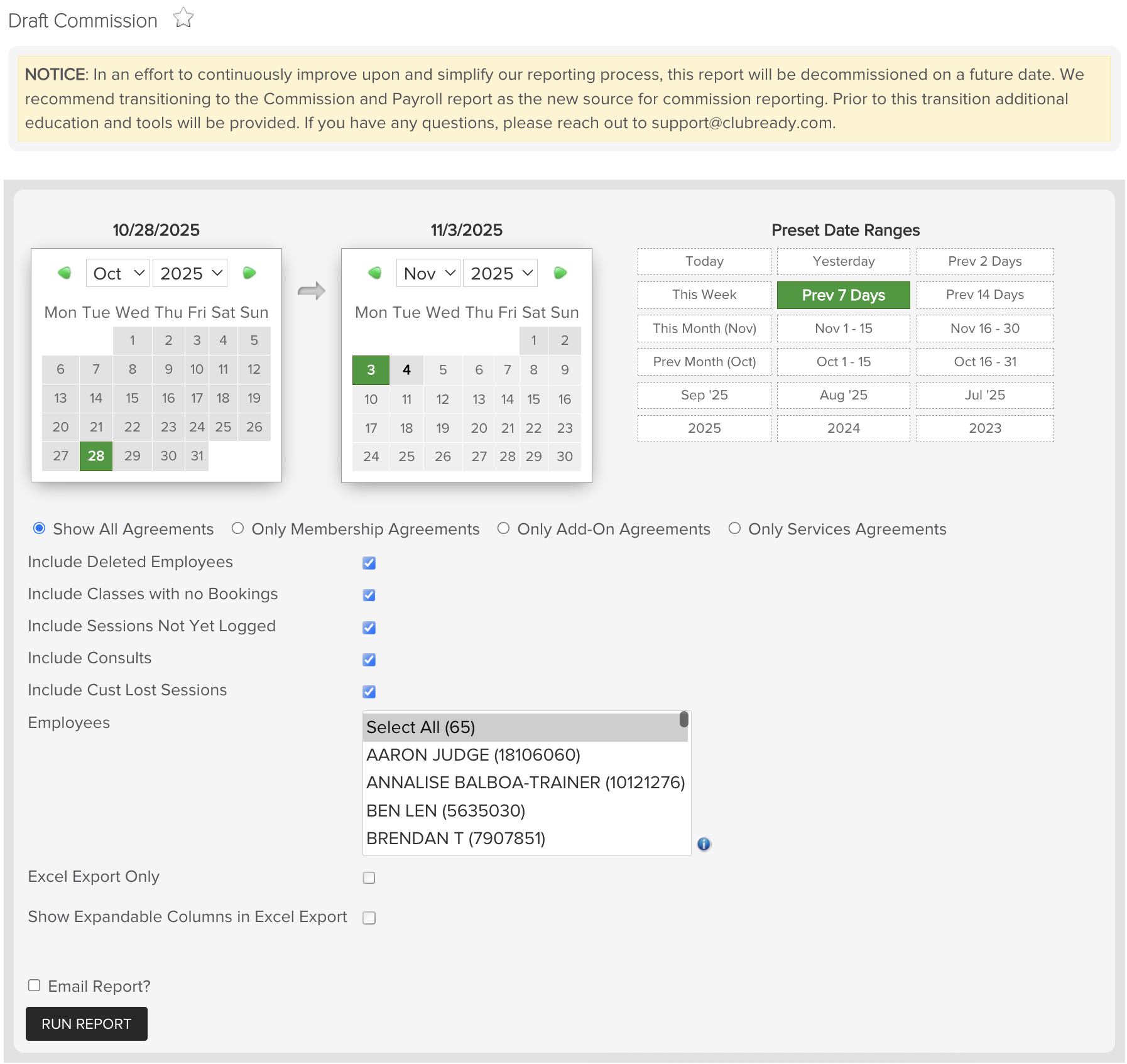Choose the Prev 14 Days preset
Image resolution: width=1127 pixels, height=1064 pixels.
pos(985,295)
